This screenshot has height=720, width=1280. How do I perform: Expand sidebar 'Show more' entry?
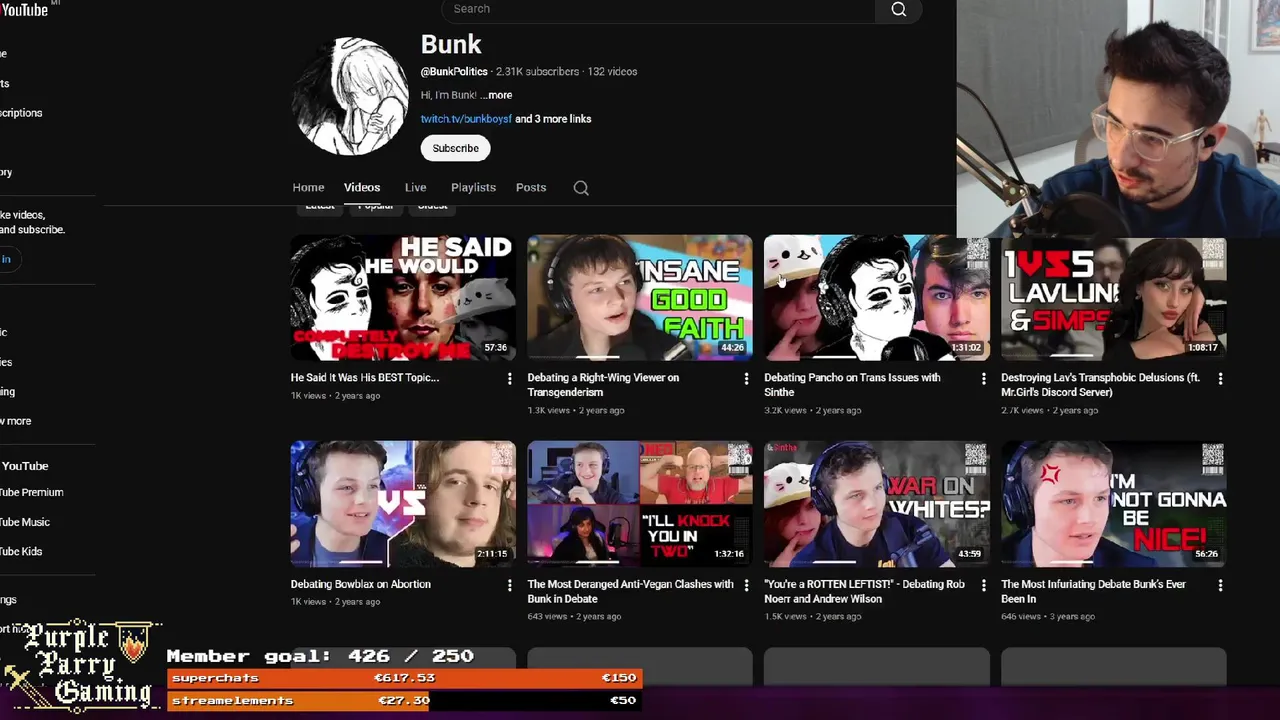coord(16,421)
